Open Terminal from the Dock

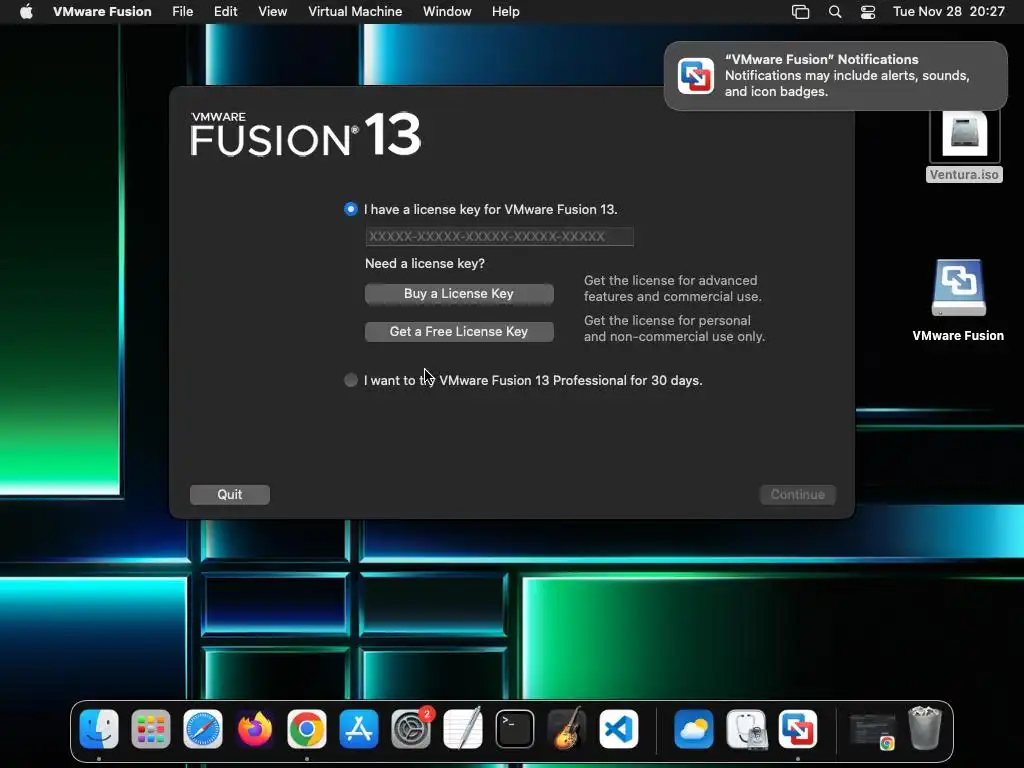click(515, 729)
